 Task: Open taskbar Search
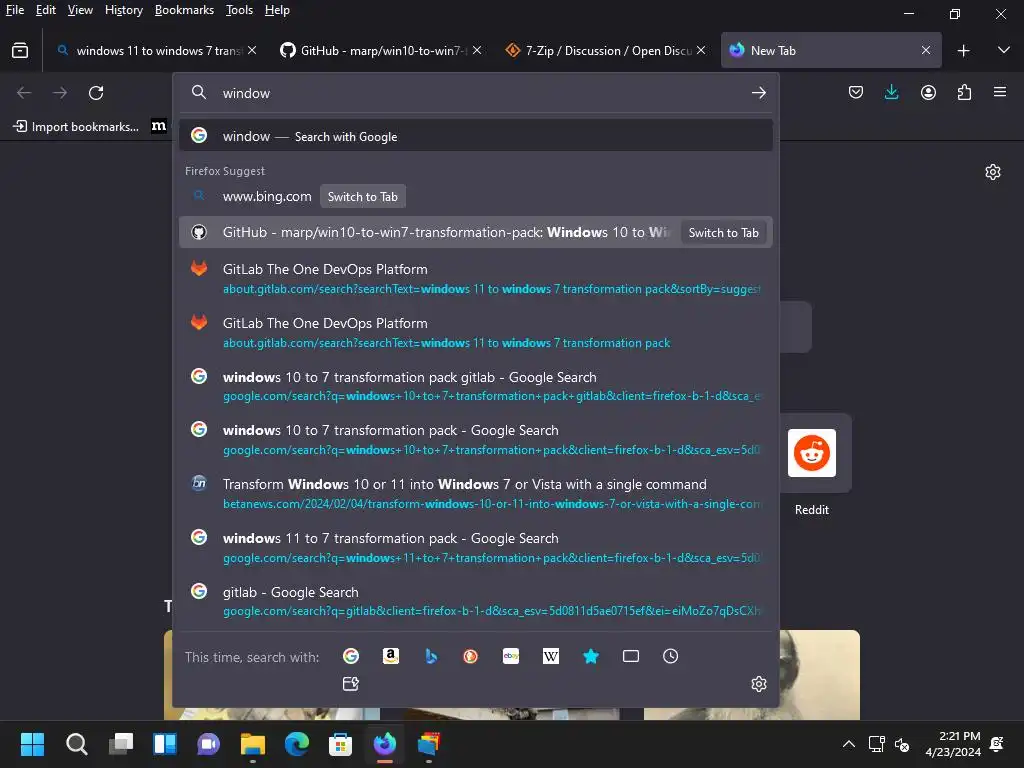[76, 744]
